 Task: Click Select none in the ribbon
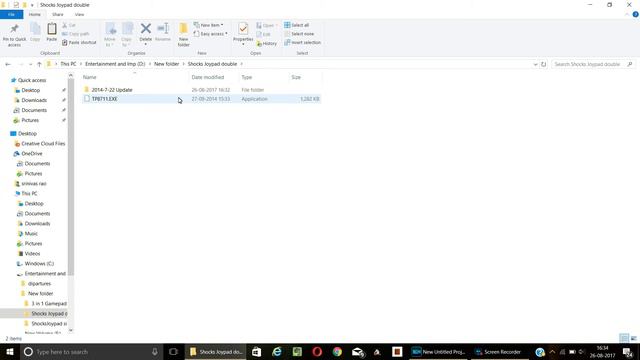tap(299, 34)
